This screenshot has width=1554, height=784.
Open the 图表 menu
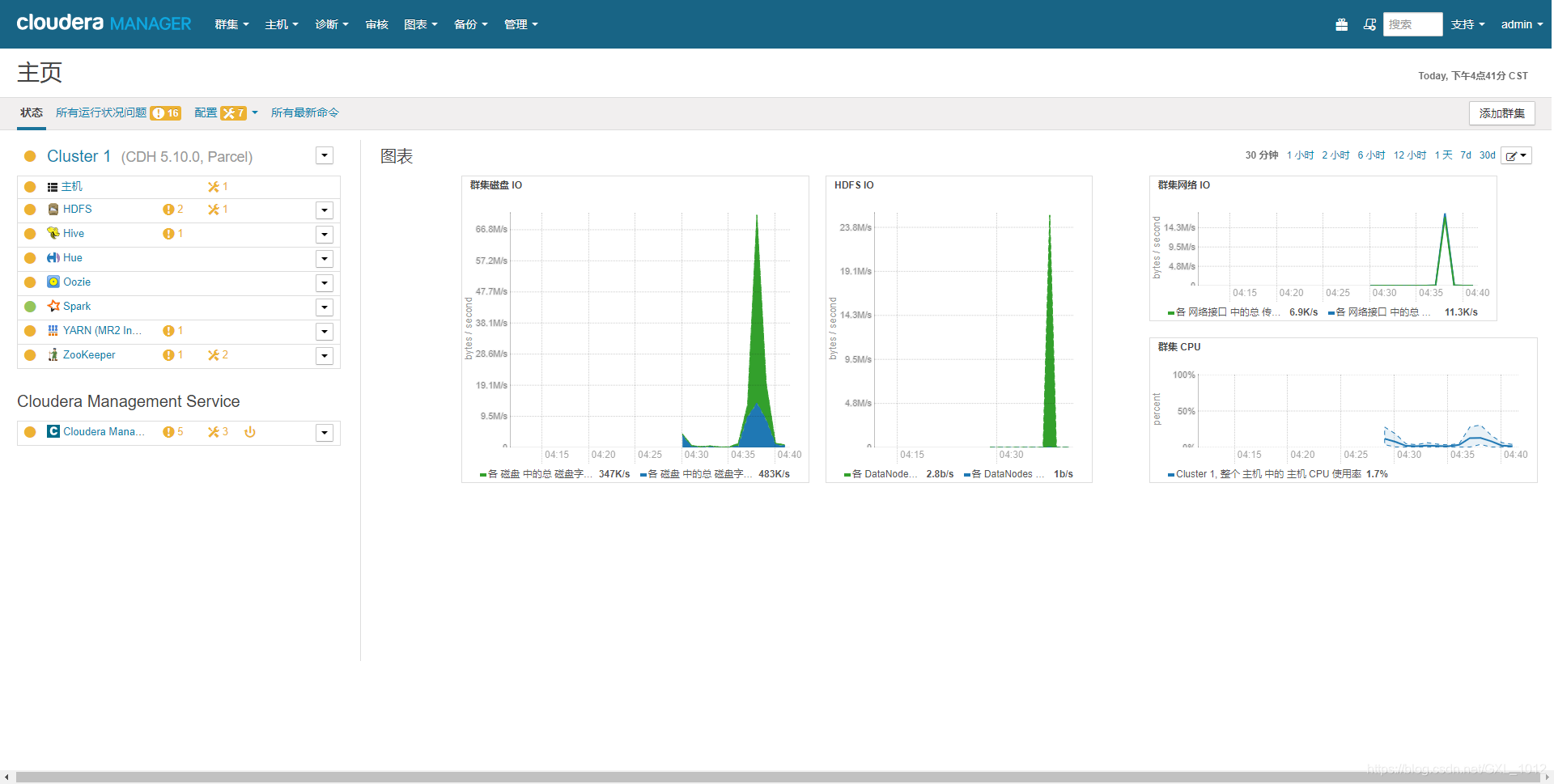click(421, 24)
